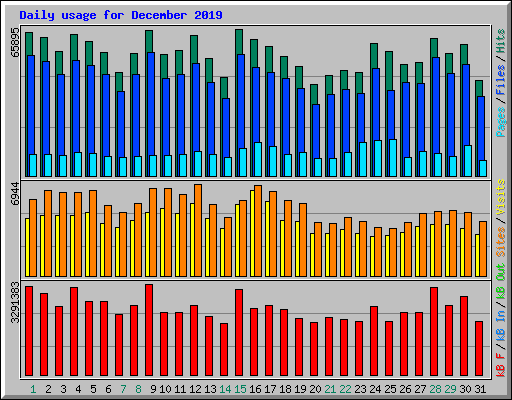Click green weekend day label 21
Image resolution: width=512 pixels, height=400 pixels.
pos(330,389)
